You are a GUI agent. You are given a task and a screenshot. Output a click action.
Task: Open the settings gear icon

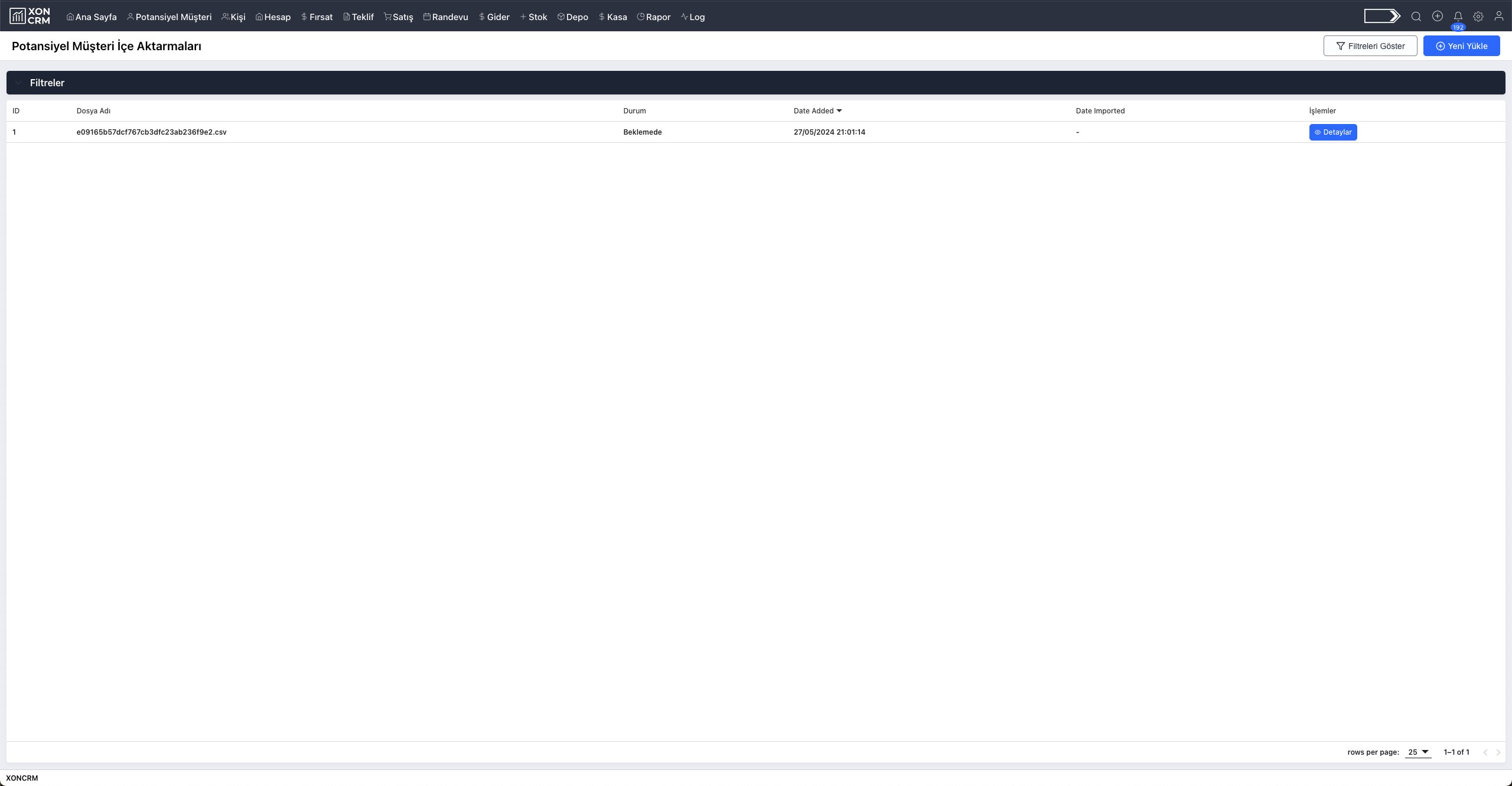click(1478, 17)
